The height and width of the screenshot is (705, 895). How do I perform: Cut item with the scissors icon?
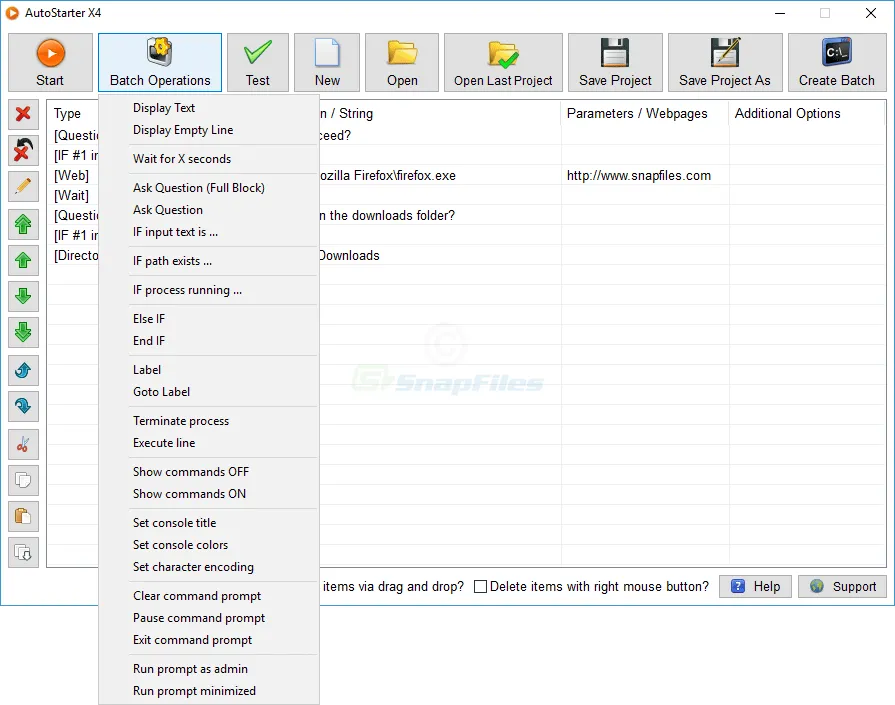click(23, 444)
